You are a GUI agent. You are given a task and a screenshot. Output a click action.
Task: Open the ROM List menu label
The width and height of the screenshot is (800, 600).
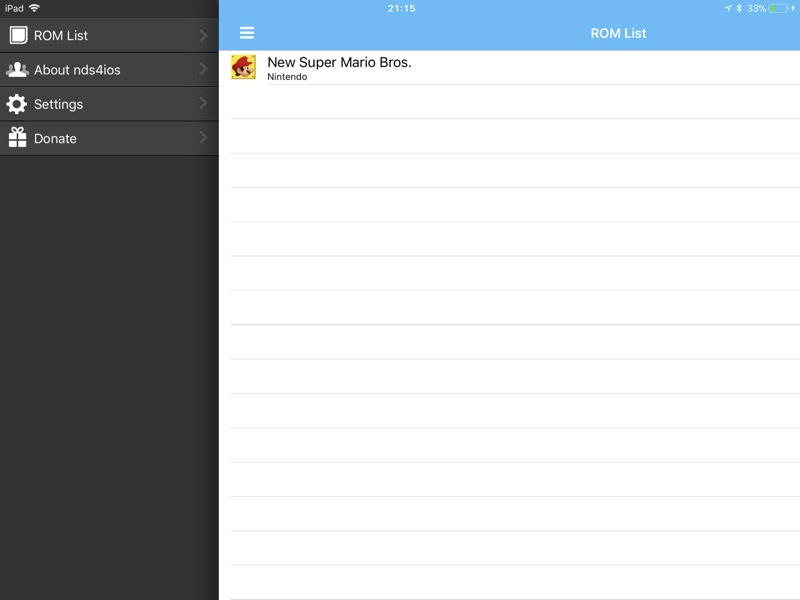[61, 36]
